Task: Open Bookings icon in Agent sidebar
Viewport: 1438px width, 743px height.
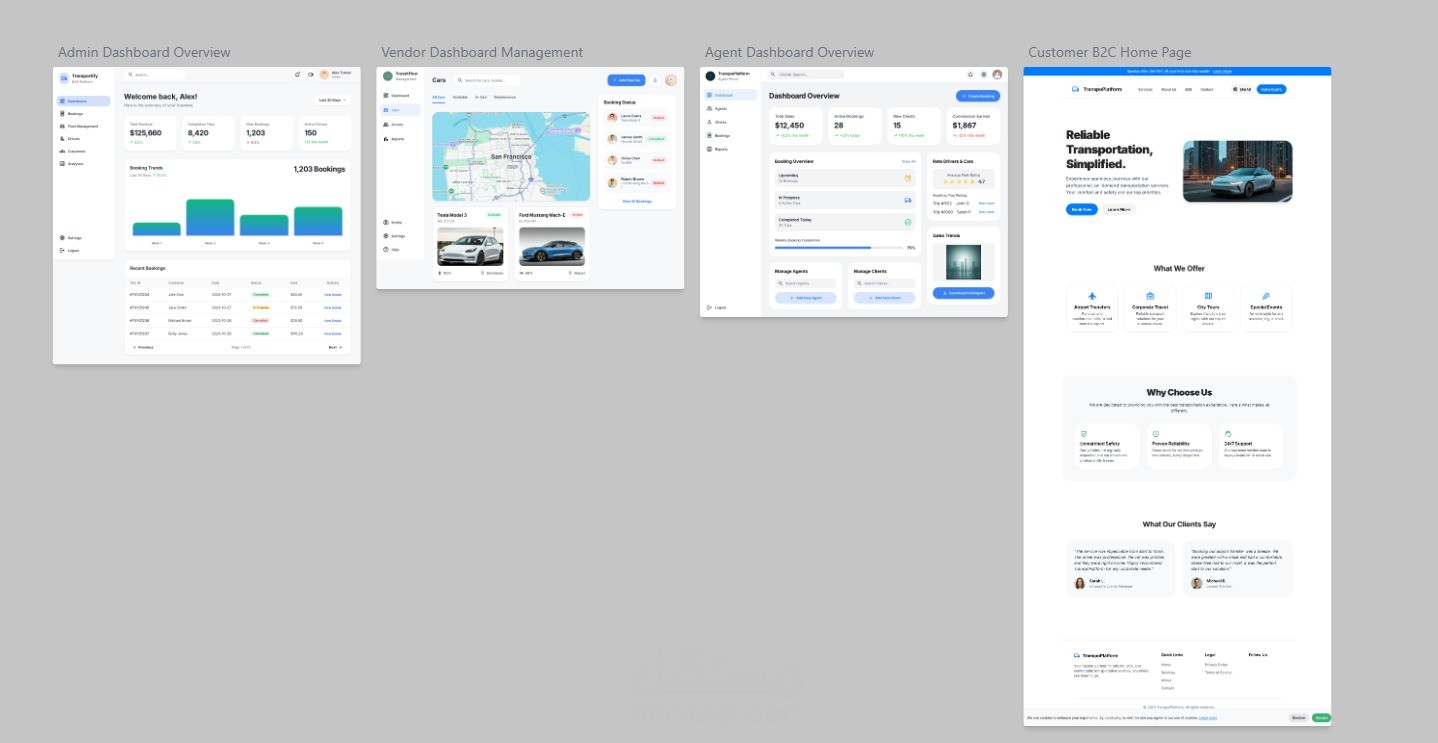Action: [x=709, y=135]
